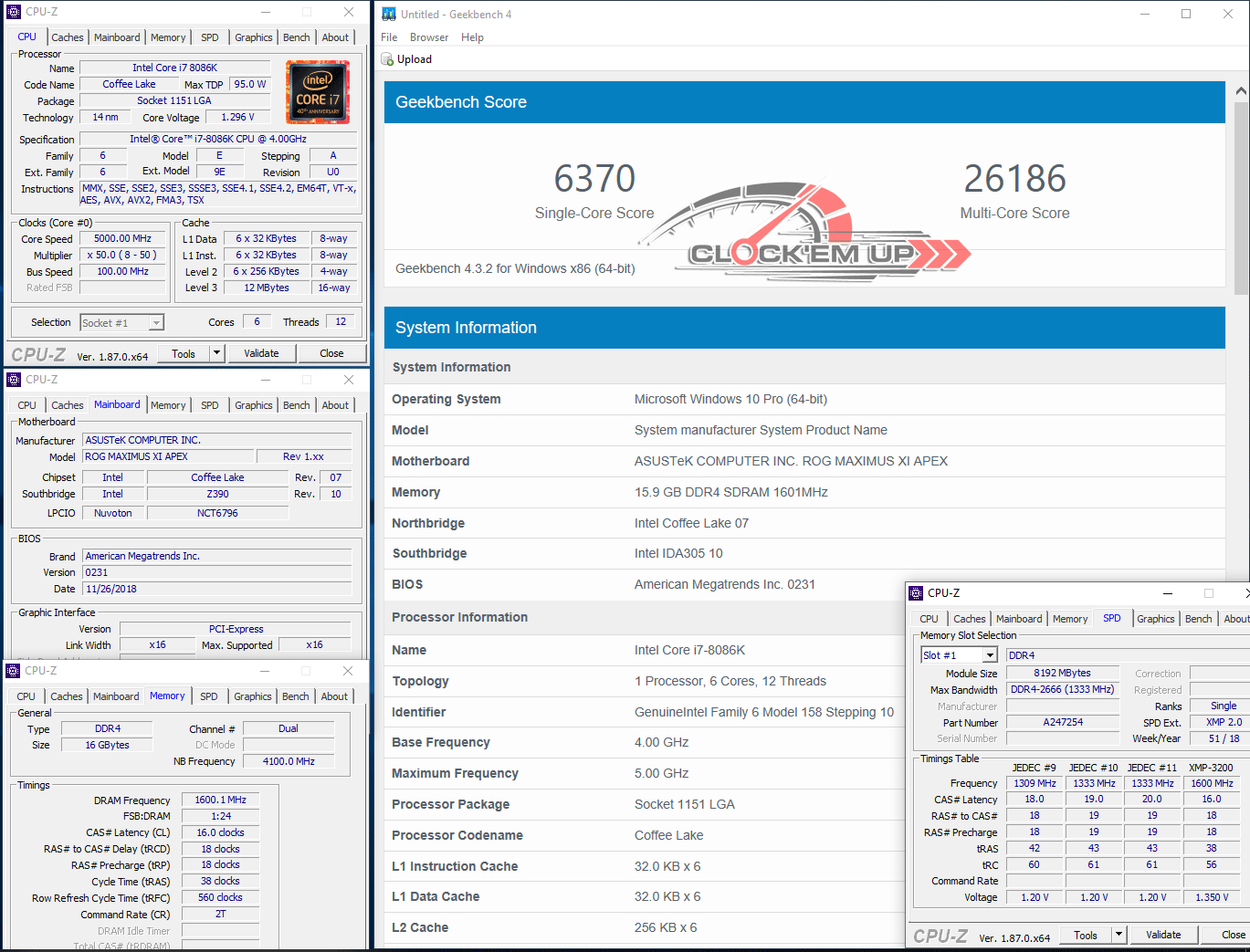The height and width of the screenshot is (952, 1250).
Task: Switch to Graphics tab in SPD window
Action: click(1156, 619)
